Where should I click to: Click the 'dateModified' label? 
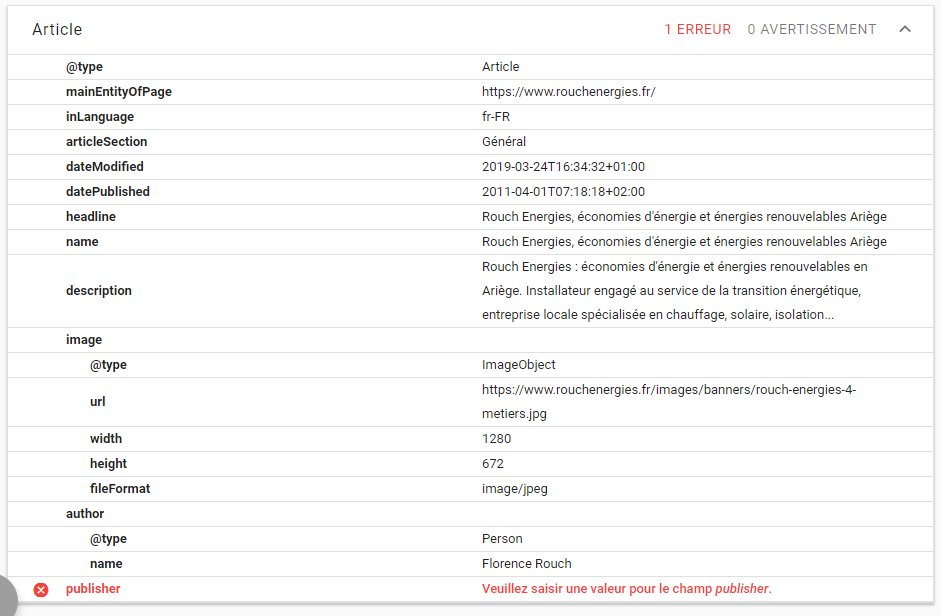coord(104,166)
